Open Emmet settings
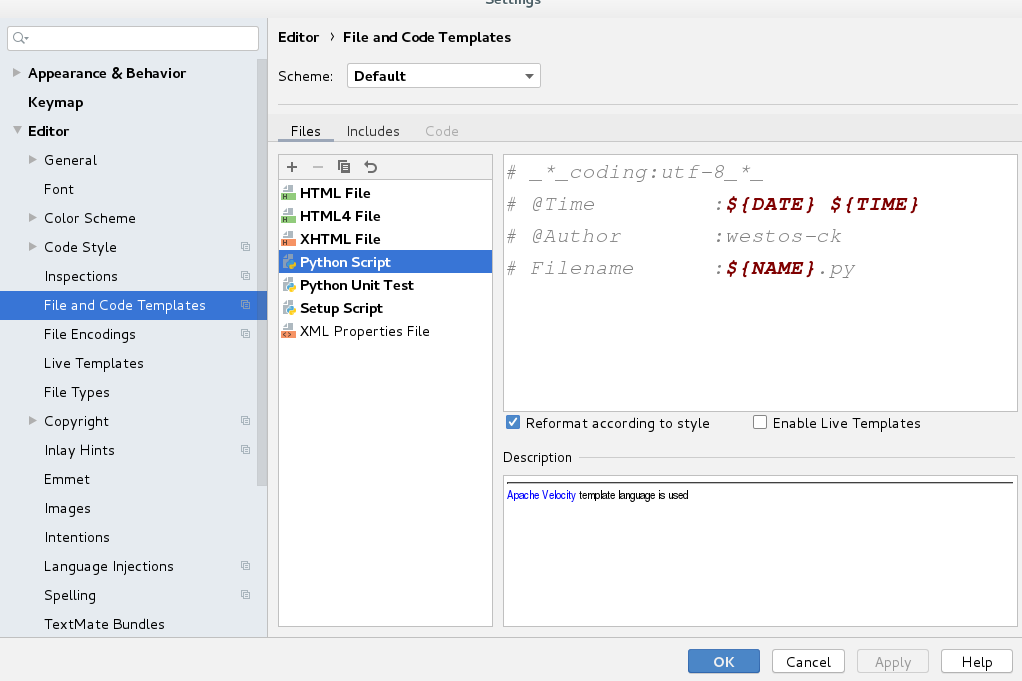The width and height of the screenshot is (1022, 681). point(67,479)
